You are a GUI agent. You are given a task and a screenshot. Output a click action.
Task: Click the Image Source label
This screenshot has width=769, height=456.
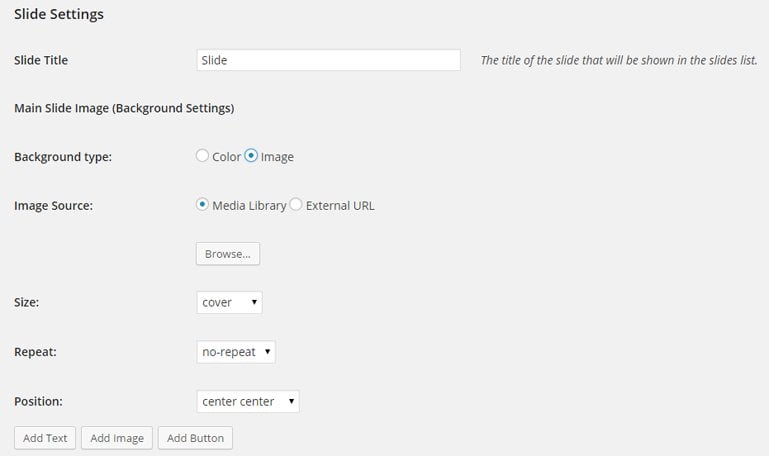53,206
